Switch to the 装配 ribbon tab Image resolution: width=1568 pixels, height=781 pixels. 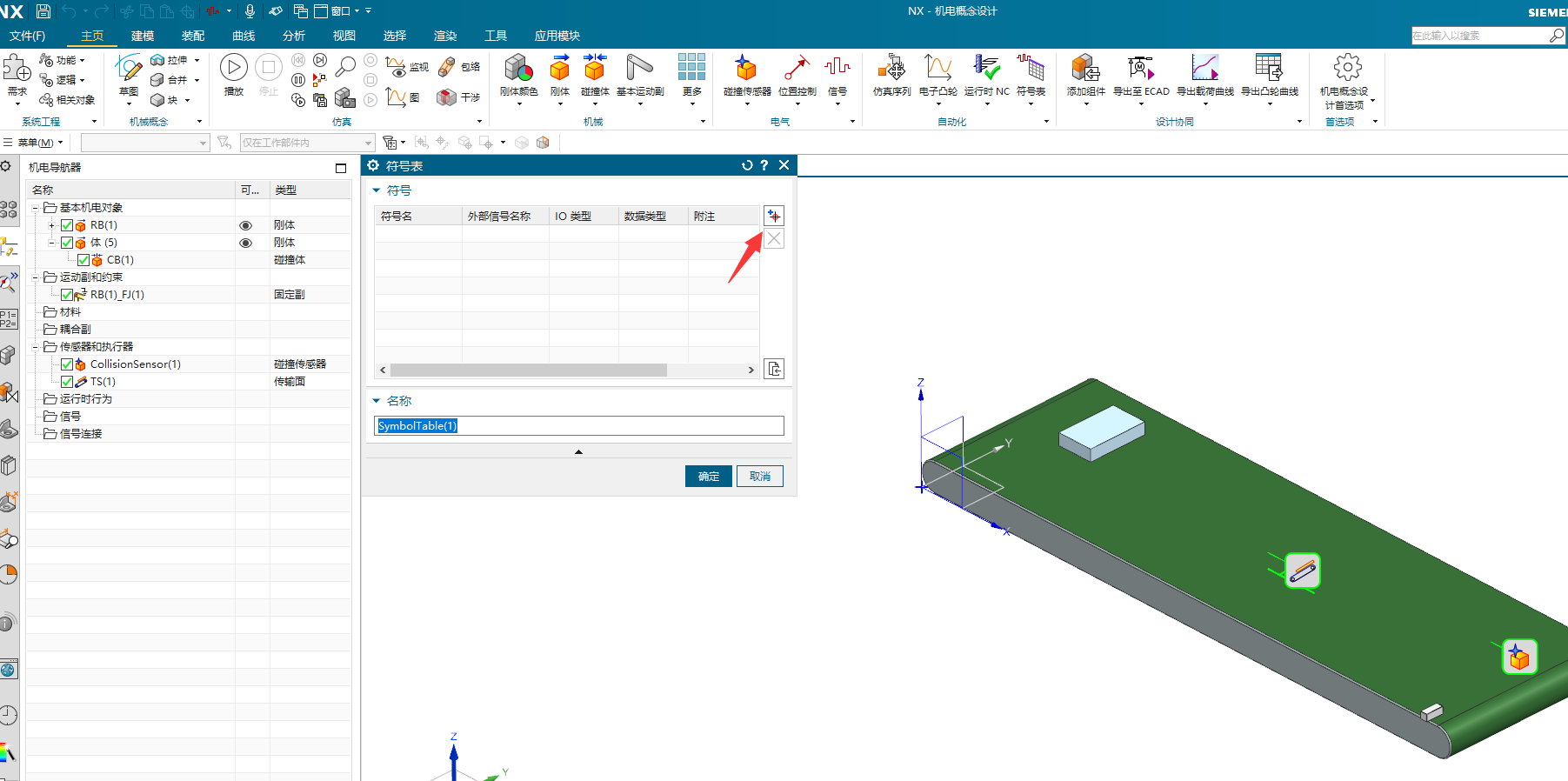click(x=193, y=36)
